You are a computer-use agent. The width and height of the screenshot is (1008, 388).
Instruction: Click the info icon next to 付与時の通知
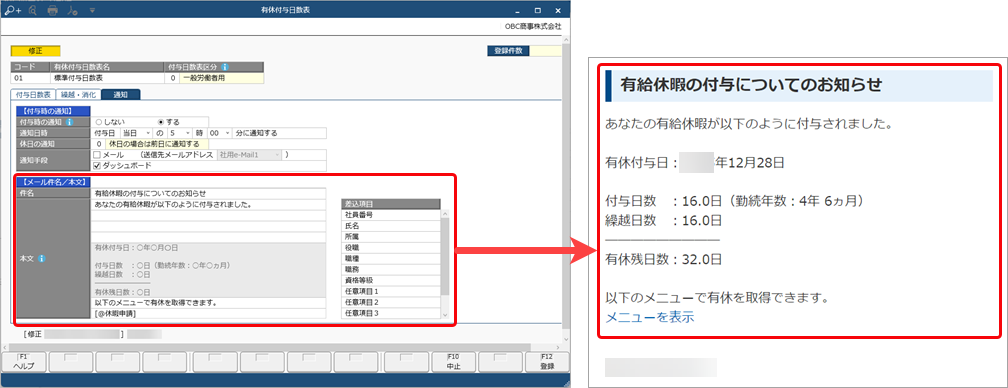click(69, 122)
